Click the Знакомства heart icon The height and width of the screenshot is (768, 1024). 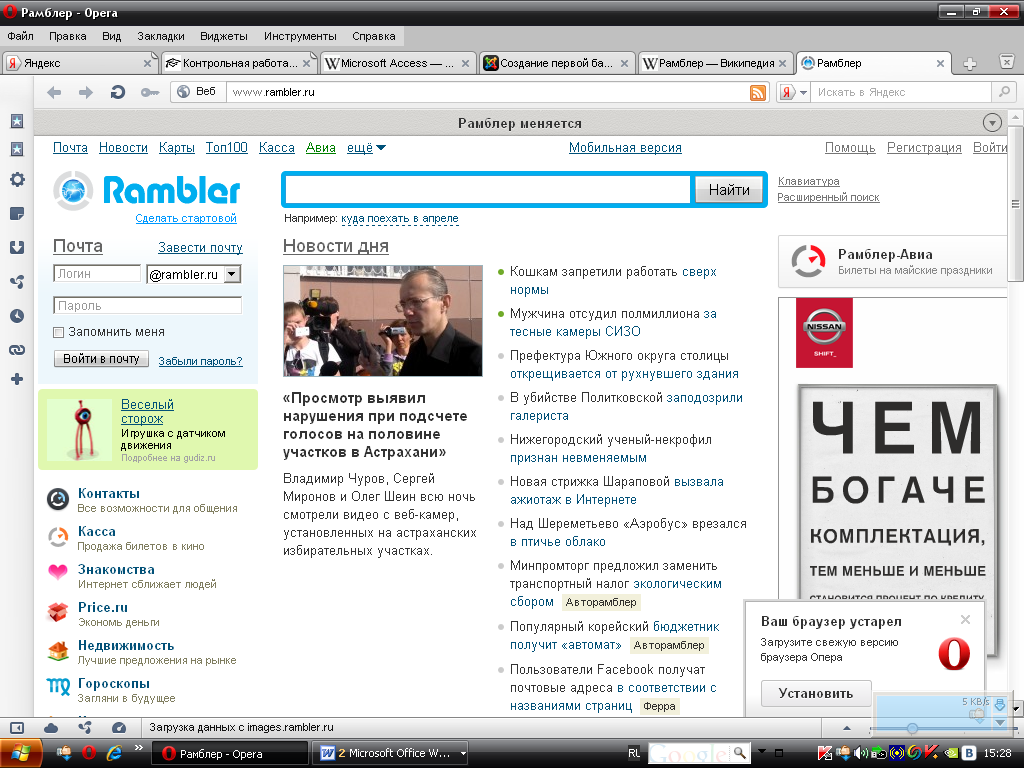(x=57, y=572)
